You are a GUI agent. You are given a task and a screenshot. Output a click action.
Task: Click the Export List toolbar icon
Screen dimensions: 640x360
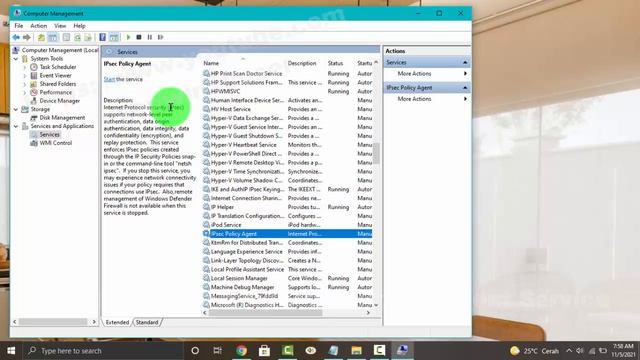coord(88,38)
